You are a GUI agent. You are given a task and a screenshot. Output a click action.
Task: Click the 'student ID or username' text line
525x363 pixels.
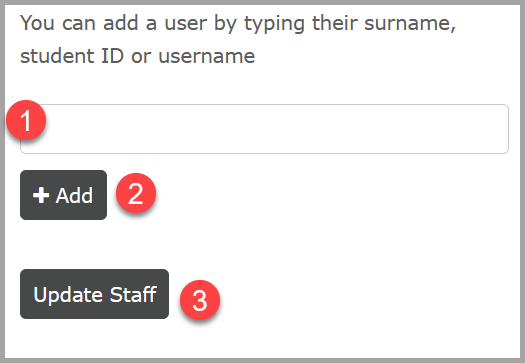click(x=138, y=56)
